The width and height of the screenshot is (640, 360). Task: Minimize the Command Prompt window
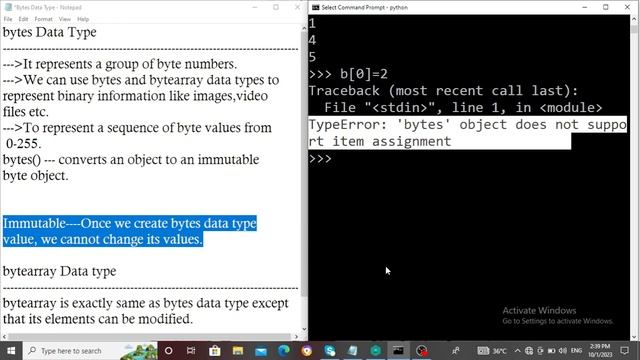pyautogui.click(x=584, y=7)
